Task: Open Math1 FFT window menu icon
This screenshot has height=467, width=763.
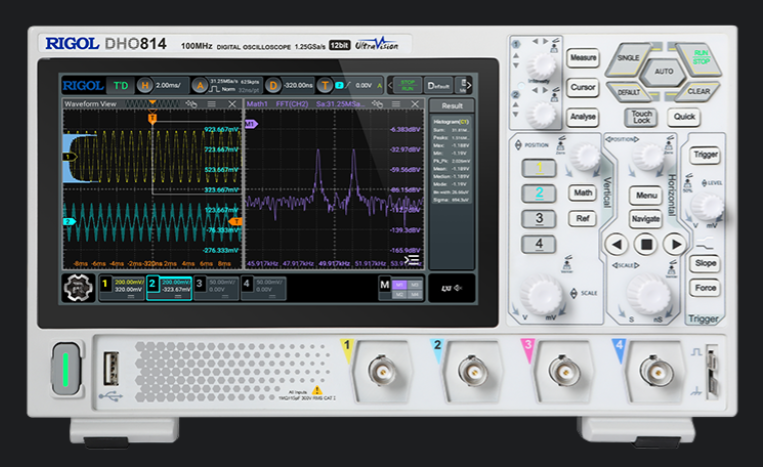Action: pos(396,104)
